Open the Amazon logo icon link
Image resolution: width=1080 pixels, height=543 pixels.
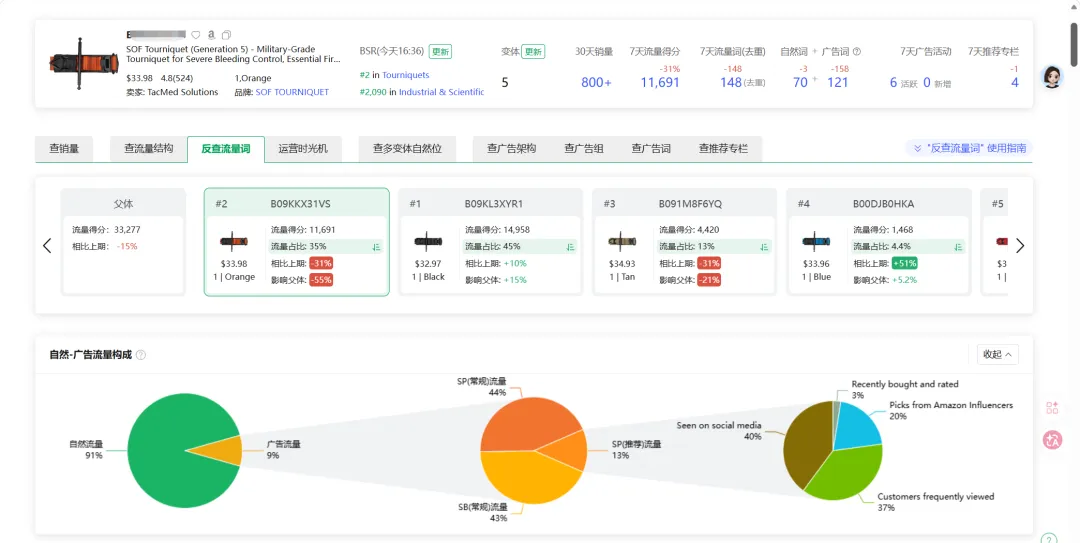(x=211, y=34)
